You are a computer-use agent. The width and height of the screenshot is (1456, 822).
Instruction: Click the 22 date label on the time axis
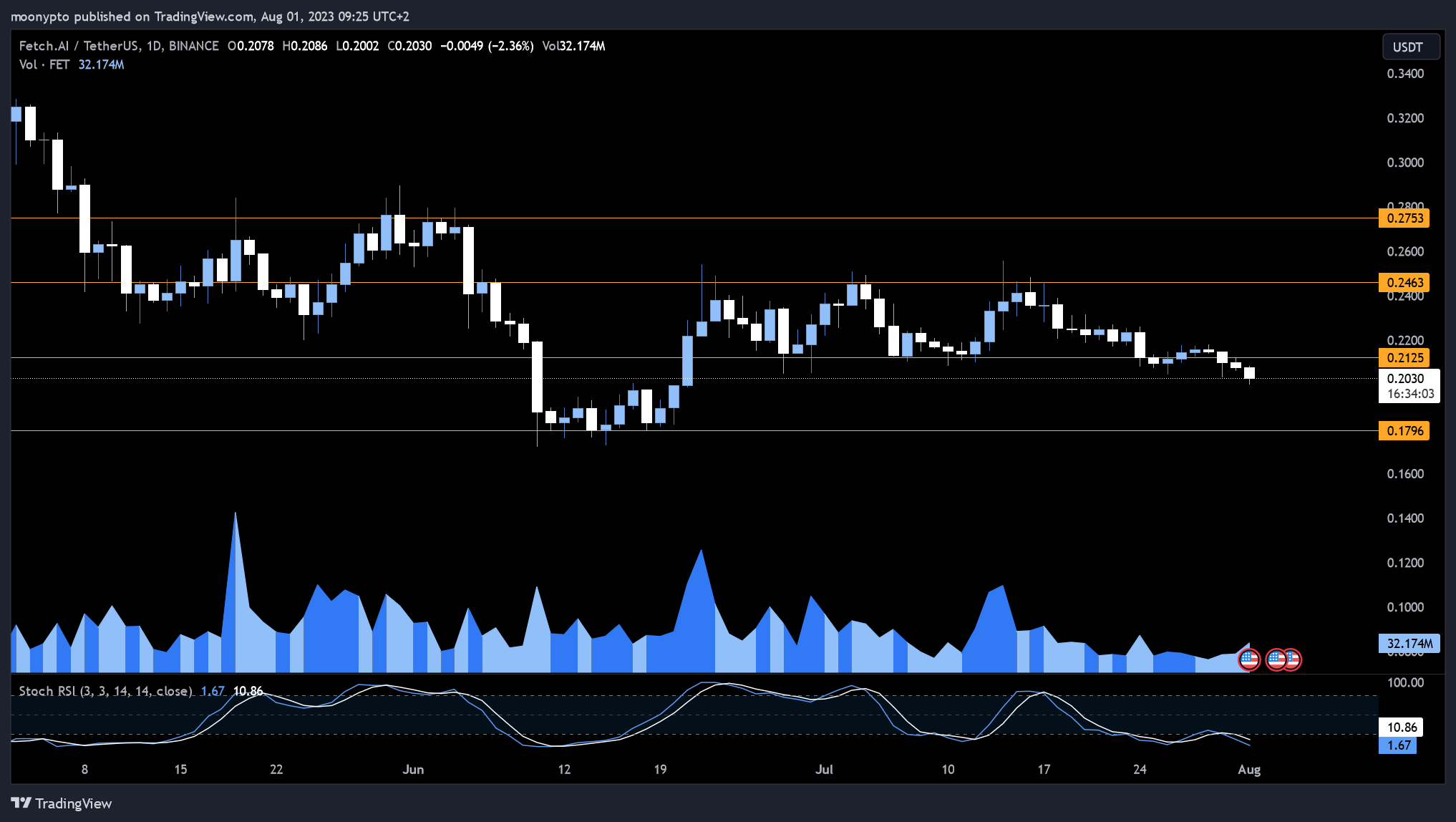[276, 770]
